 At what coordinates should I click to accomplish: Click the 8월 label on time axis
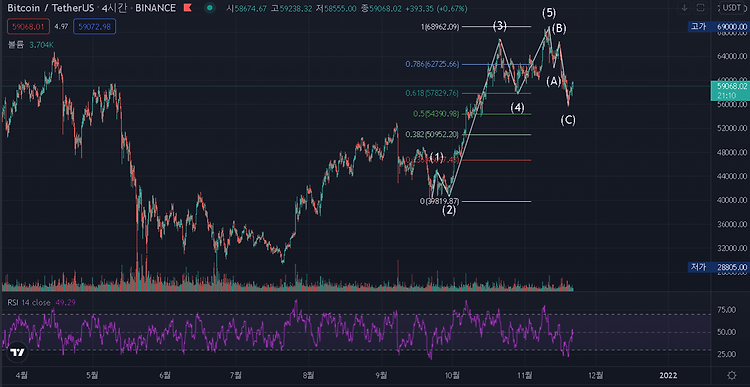[x=309, y=375]
